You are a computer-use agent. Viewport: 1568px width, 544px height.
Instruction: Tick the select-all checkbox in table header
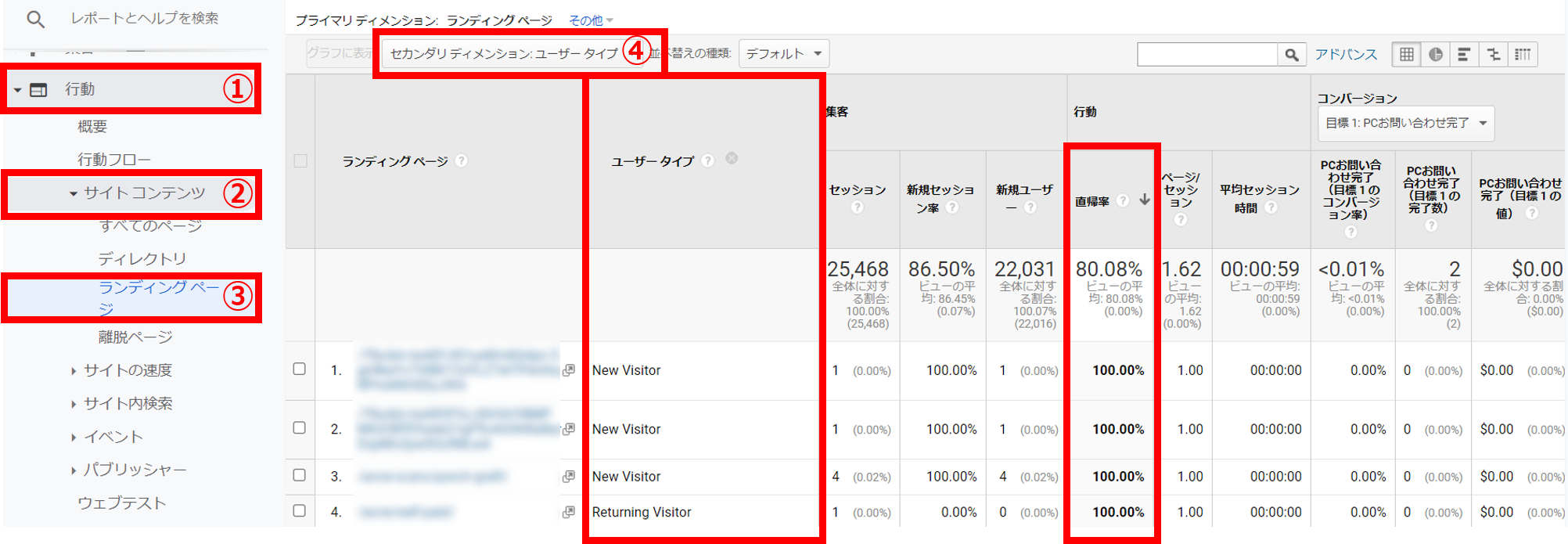tap(300, 161)
